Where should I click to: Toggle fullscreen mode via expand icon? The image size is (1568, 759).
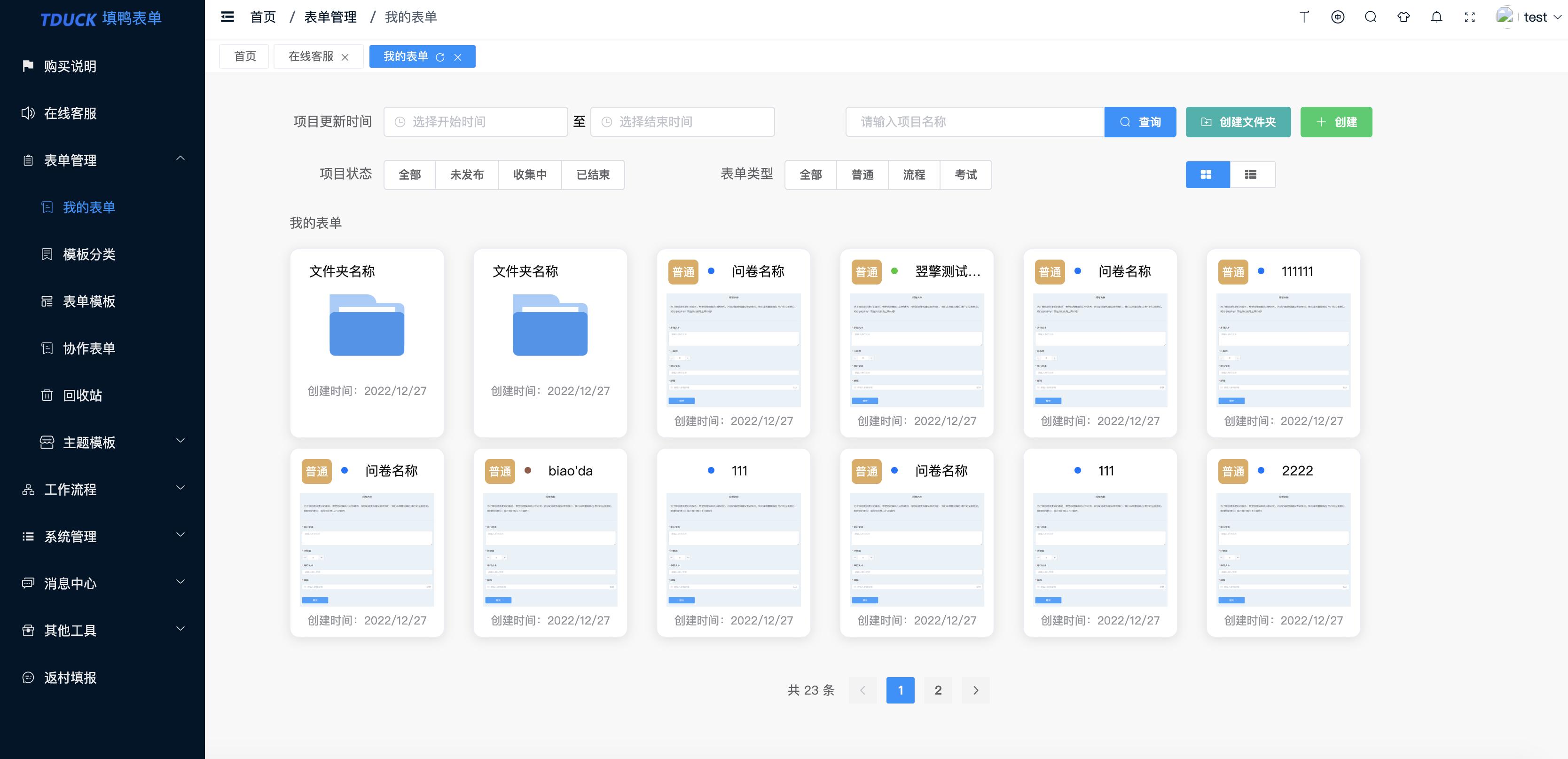(x=1469, y=17)
